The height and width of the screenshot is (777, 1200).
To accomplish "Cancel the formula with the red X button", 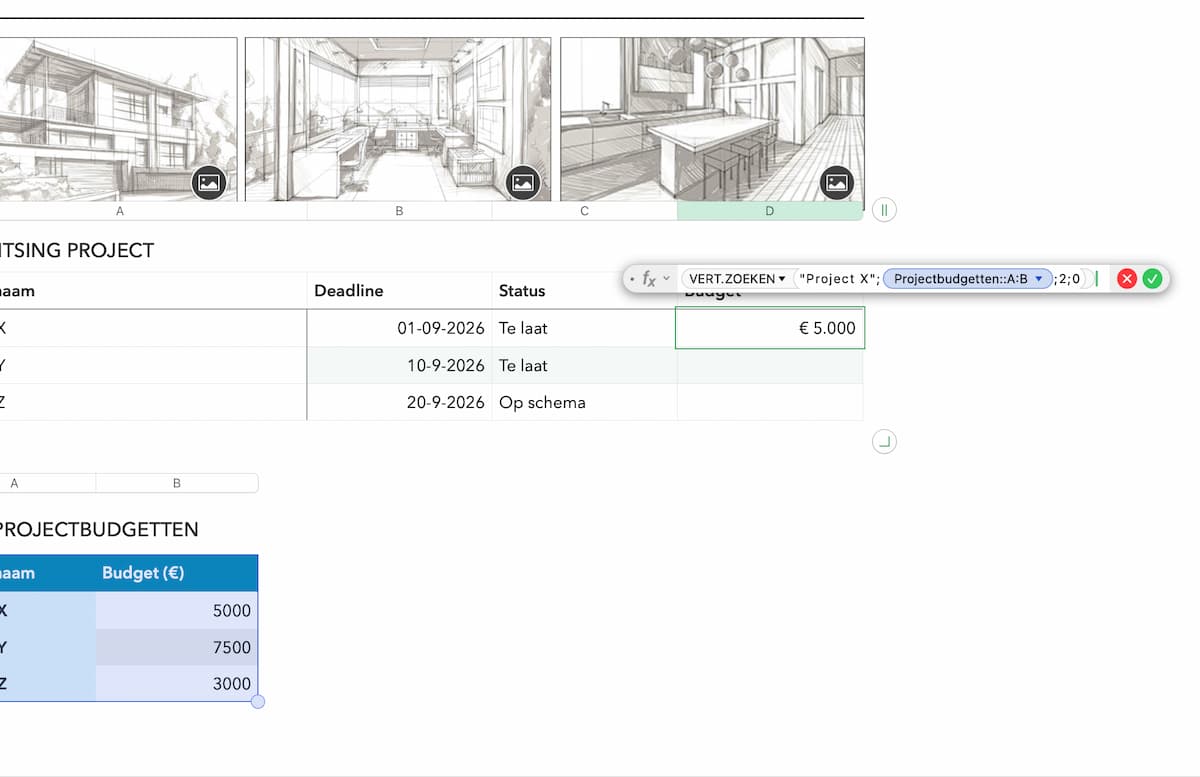I will [1127, 279].
